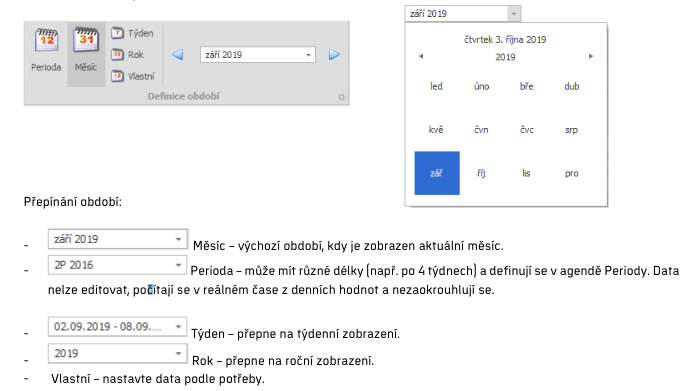Select month bře in the calendar
Image resolution: width=682 pixels, height=391 pixels.
pyautogui.click(x=526, y=86)
